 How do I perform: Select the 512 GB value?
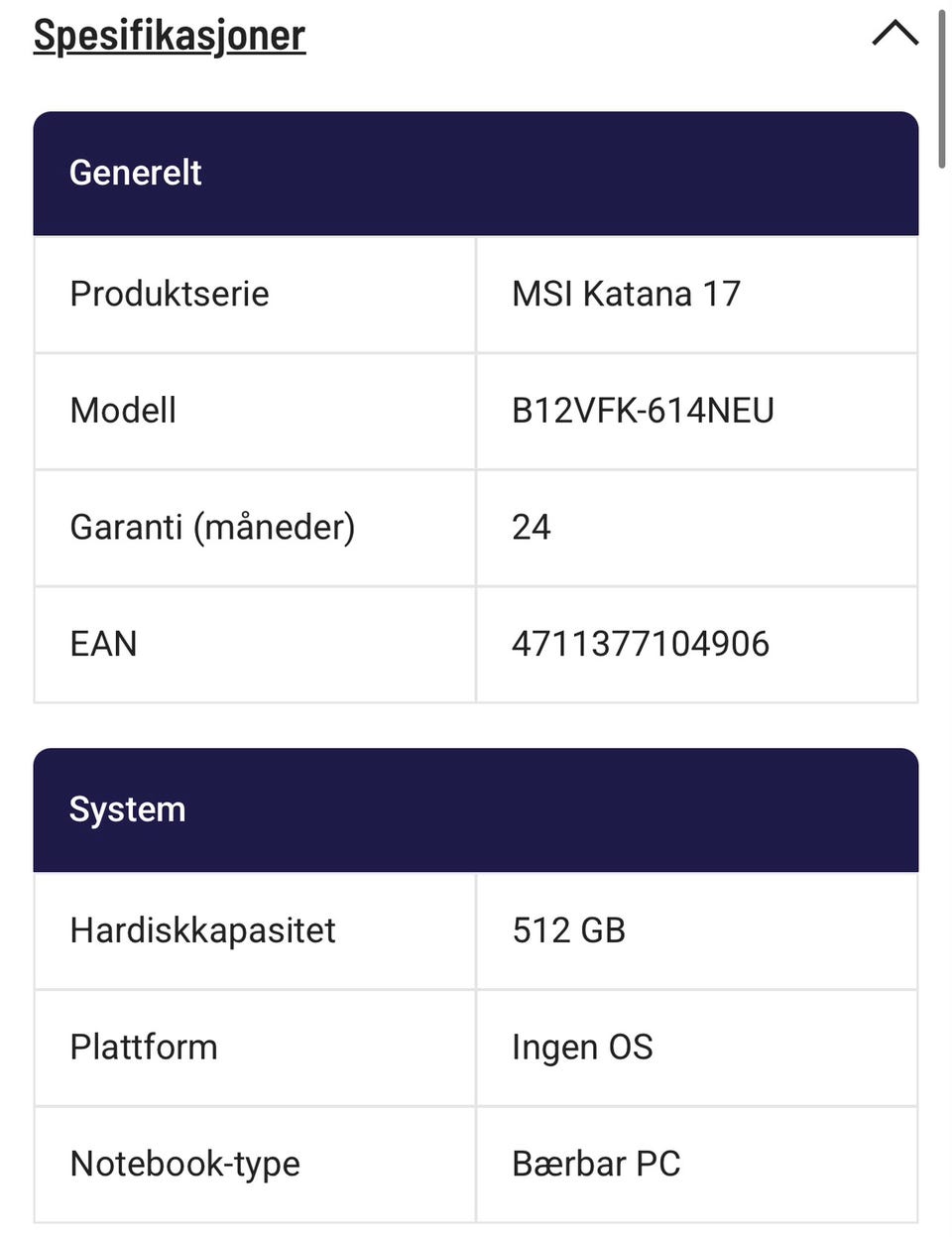(x=569, y=931)
